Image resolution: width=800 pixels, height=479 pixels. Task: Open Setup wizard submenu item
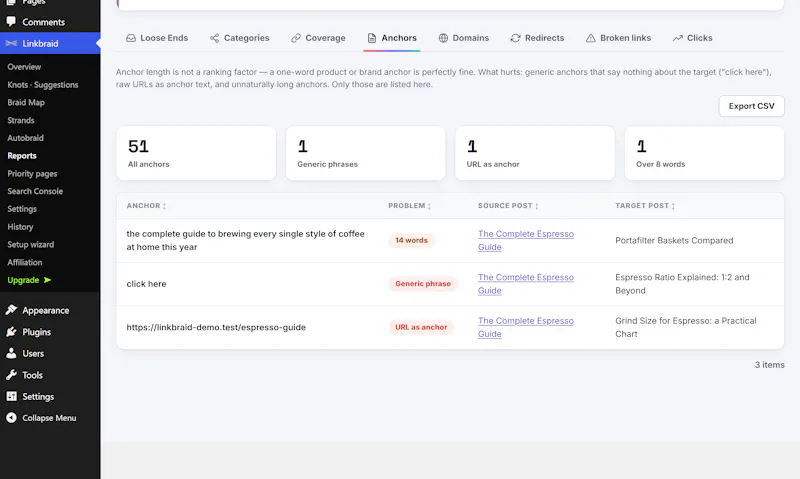click(31, 244)
